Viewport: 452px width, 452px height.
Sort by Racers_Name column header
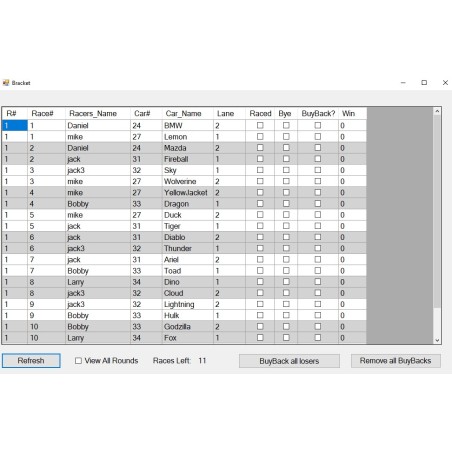point(98,113)
